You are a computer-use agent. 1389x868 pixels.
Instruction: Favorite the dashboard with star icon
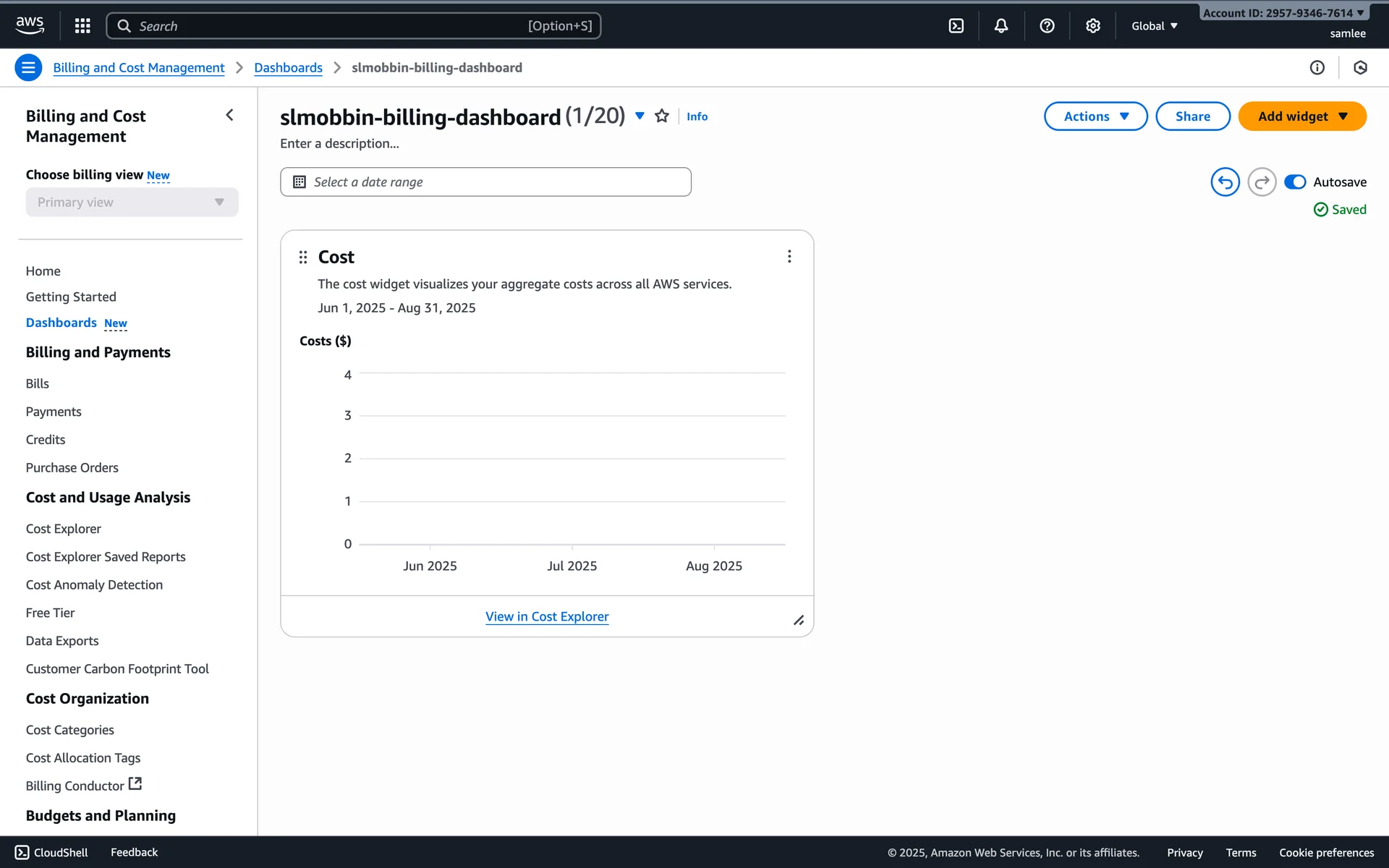coord(661,116)
